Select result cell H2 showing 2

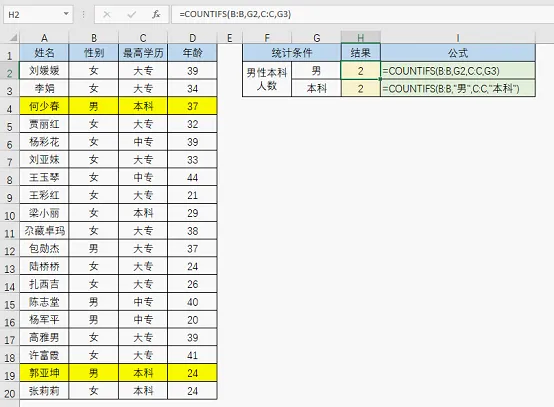click(361, 71)
